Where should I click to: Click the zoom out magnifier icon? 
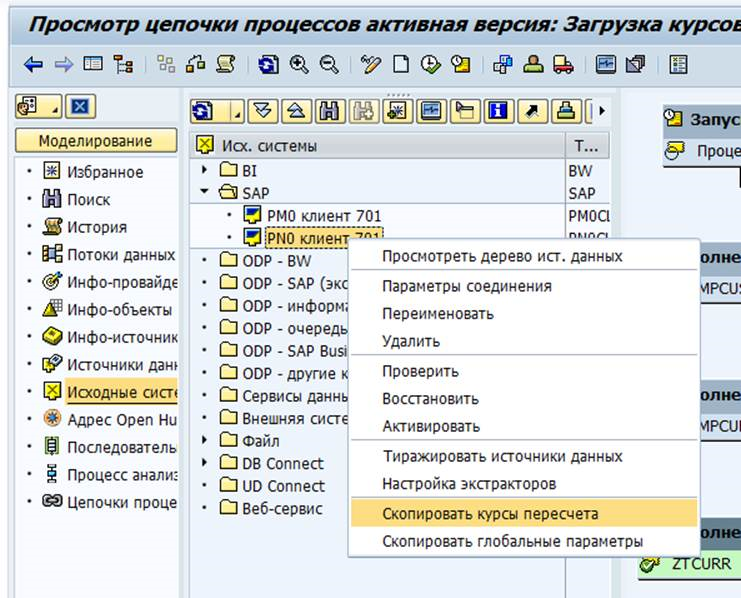click(329, 64)
